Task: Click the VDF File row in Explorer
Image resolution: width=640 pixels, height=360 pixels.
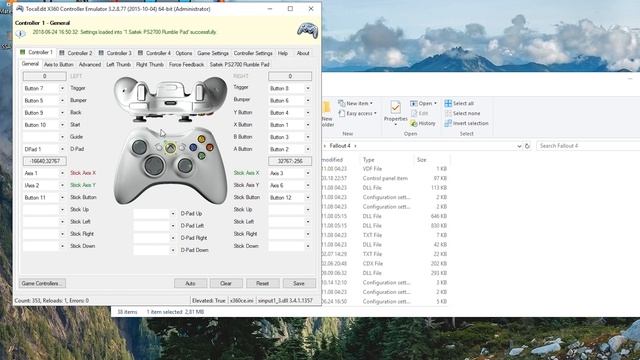Action: [x=384, y=169]
